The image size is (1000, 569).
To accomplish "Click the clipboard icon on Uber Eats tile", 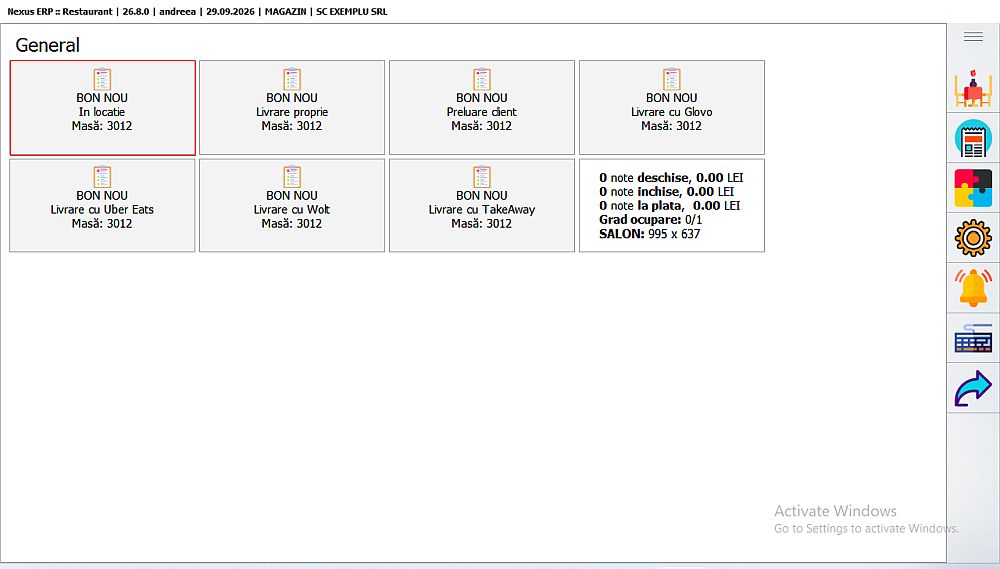I will coord(102,177).
